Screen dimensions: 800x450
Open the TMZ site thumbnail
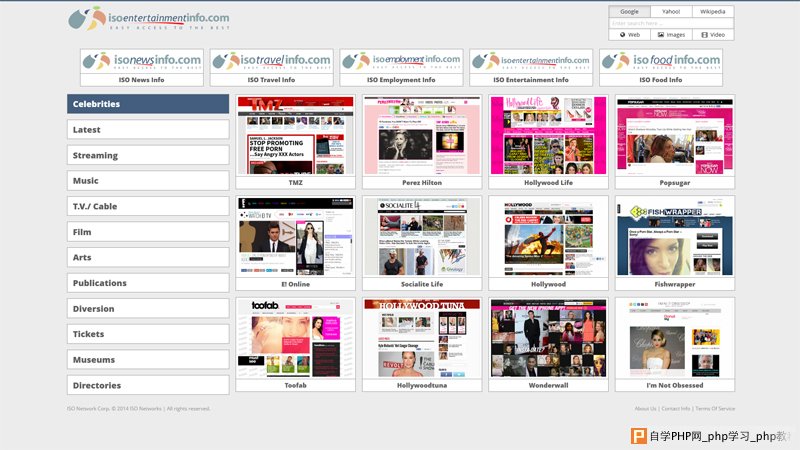pyautogui.click(x=295, y=135)
